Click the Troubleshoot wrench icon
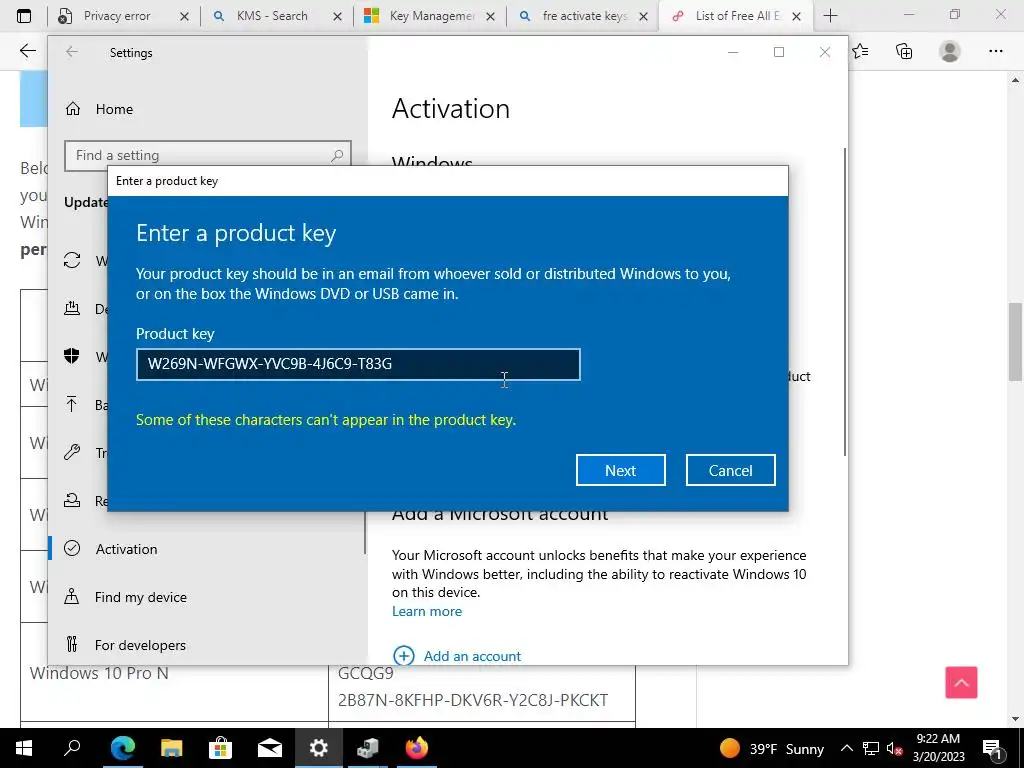1024x768 pixels. coord(72,452)
